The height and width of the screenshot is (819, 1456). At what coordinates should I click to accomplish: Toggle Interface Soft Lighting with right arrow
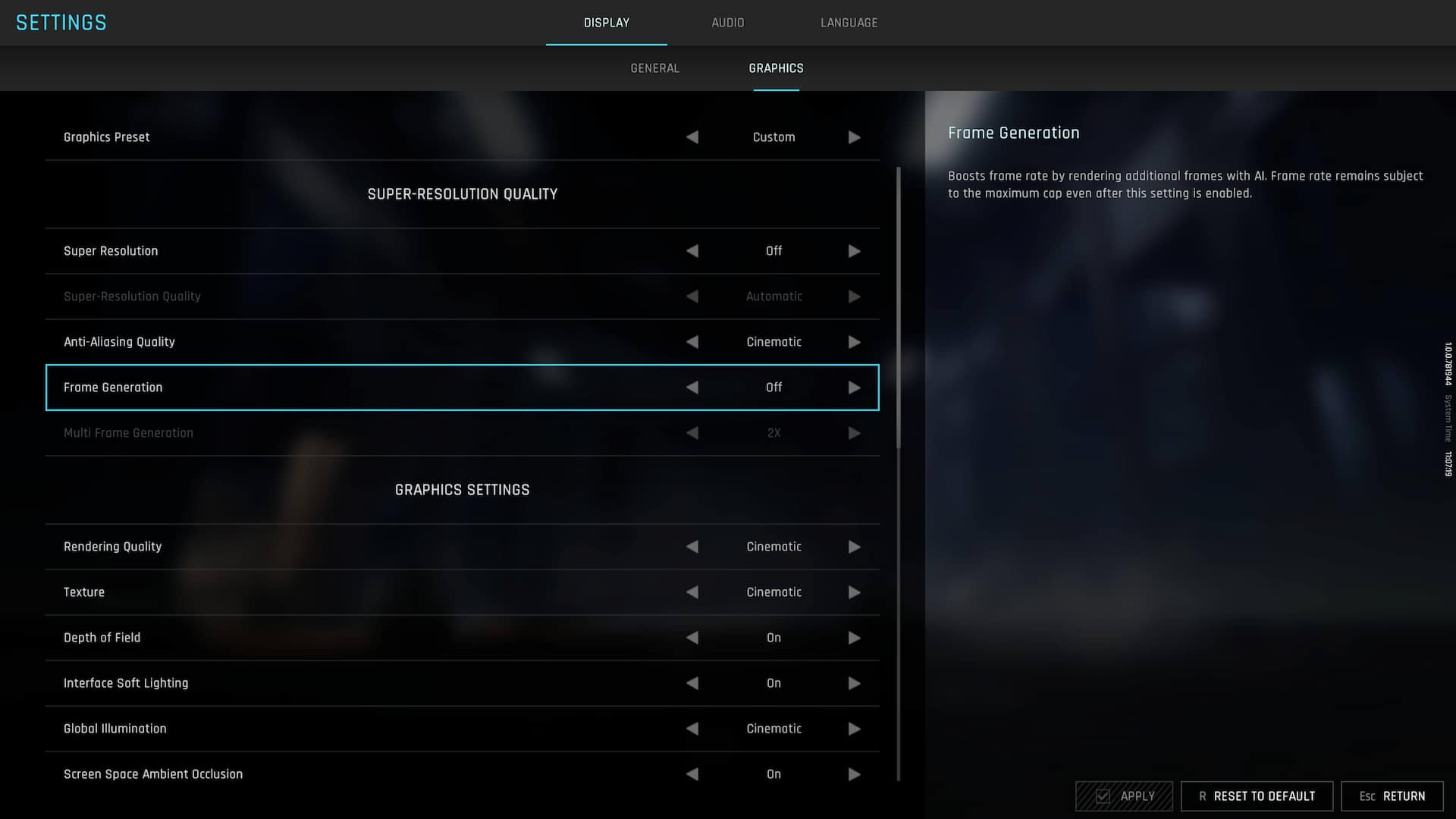click(854, 683)
